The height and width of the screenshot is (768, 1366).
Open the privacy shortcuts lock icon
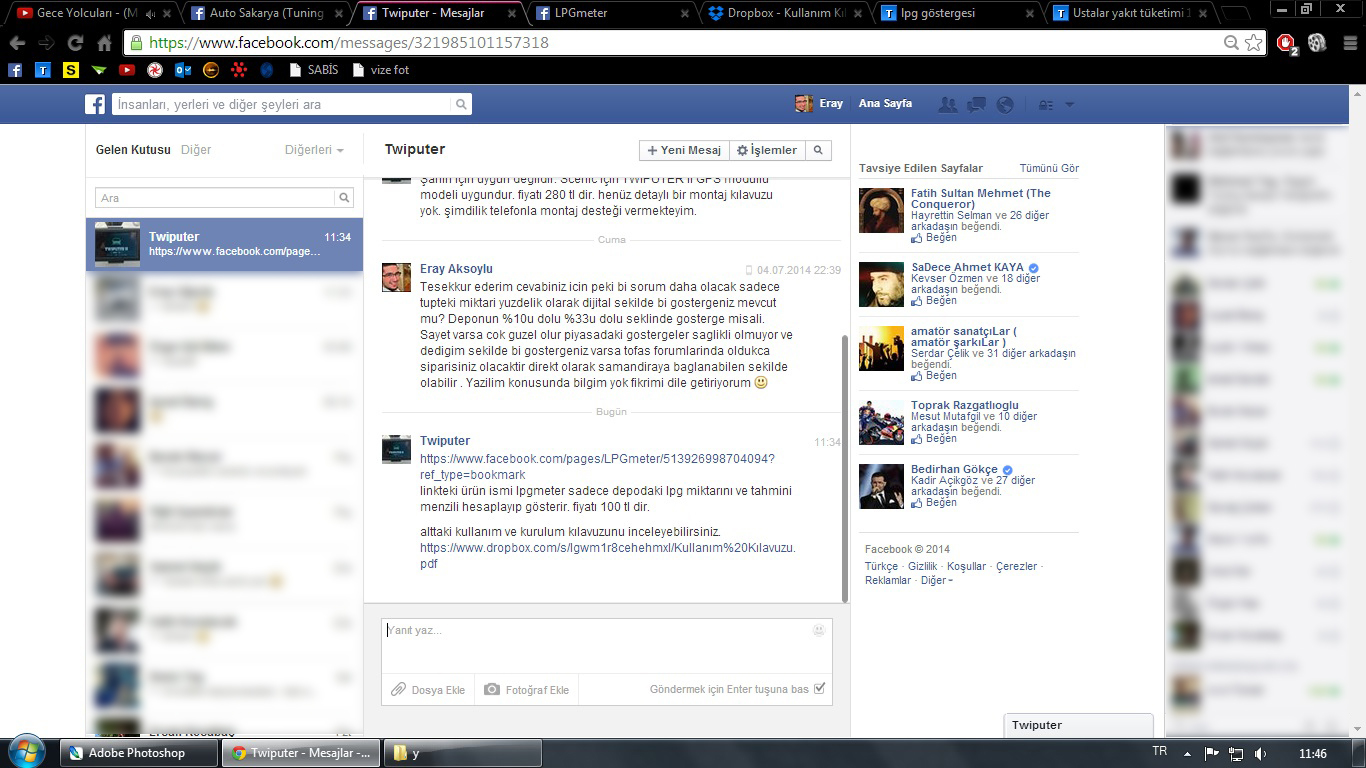coord(1048,104)
